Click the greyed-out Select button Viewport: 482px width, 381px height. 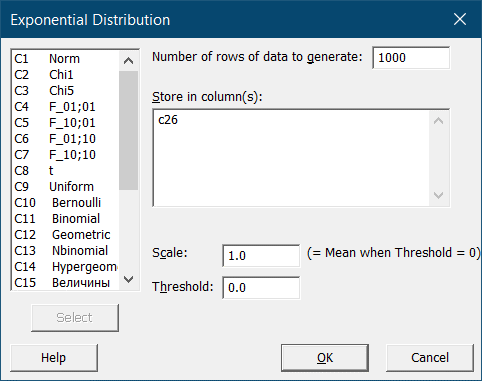(75, 318)
